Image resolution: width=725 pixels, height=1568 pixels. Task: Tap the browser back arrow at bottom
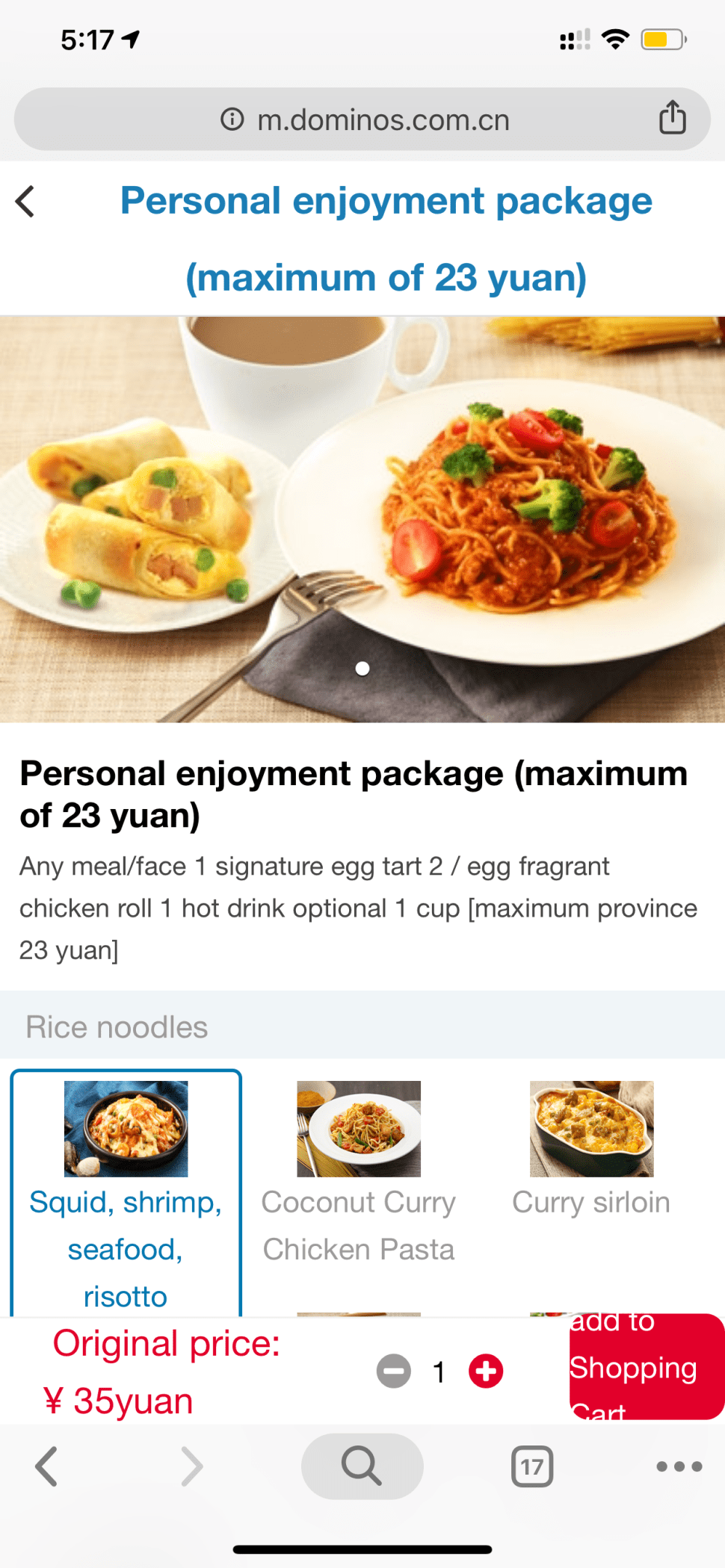coord(46,1466)
